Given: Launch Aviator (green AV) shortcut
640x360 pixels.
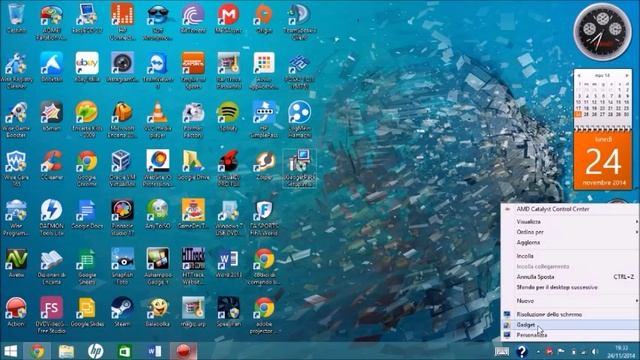Looking at the screenshot, I should tap(16, 263).
